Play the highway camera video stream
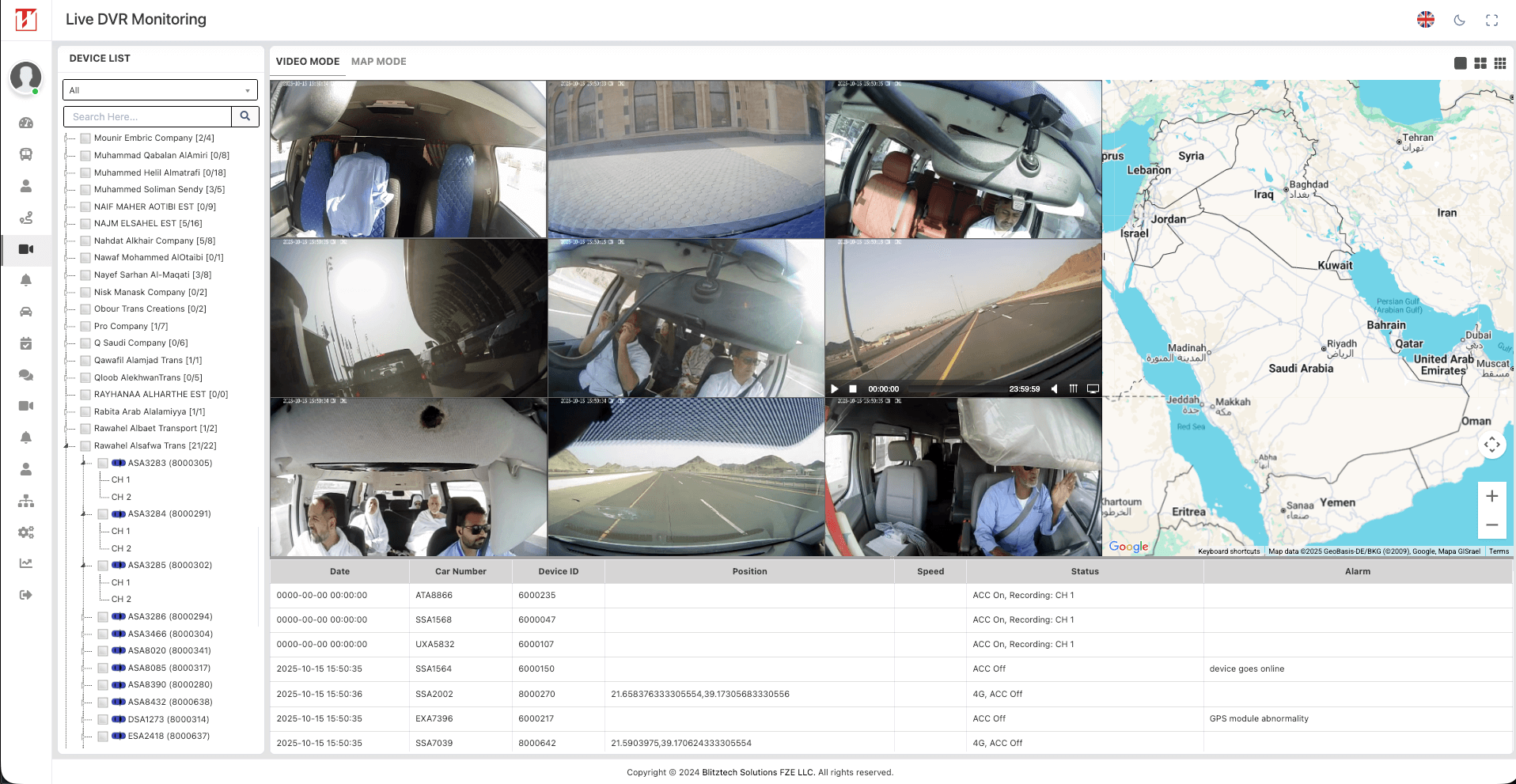1516x784 pixels. pos(835,388)
